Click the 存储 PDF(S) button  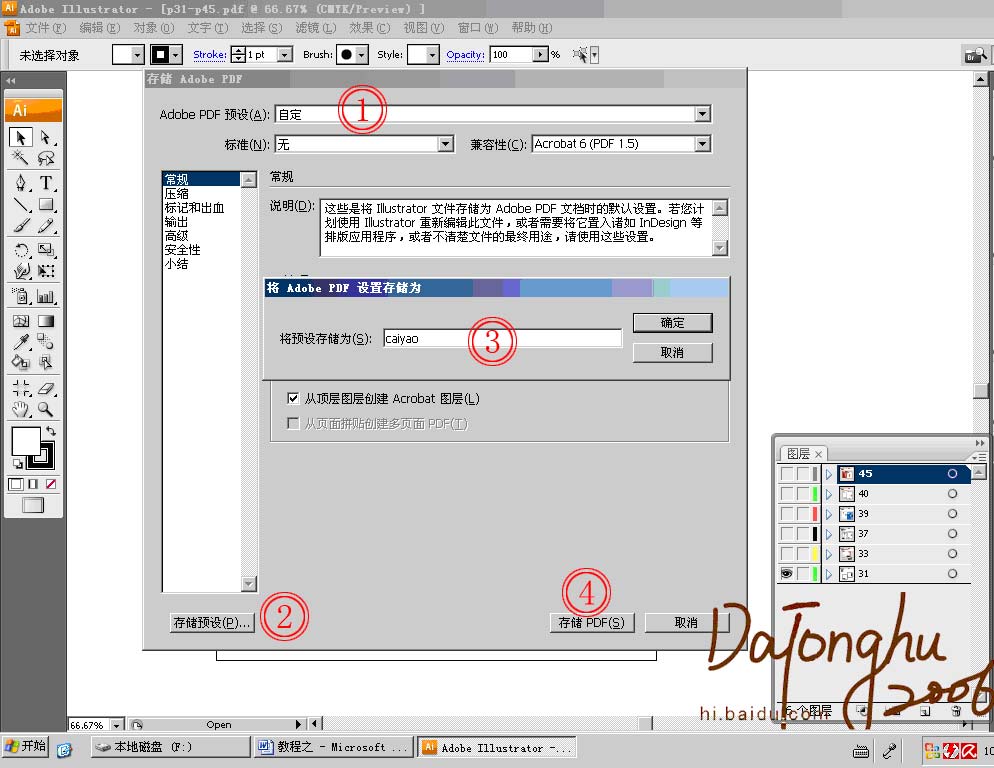pos(591,623)
